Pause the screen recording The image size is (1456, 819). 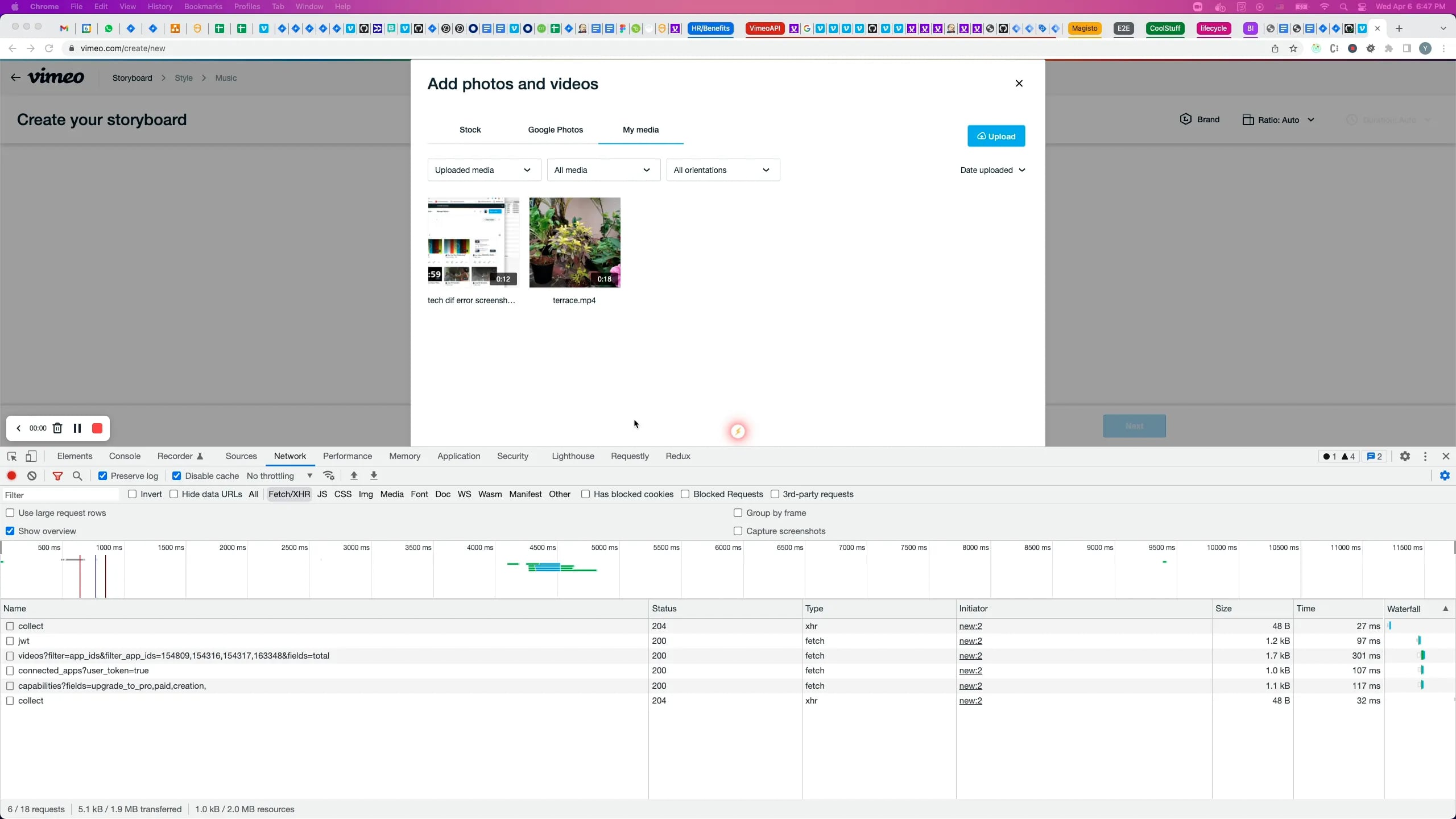point(77,428)
